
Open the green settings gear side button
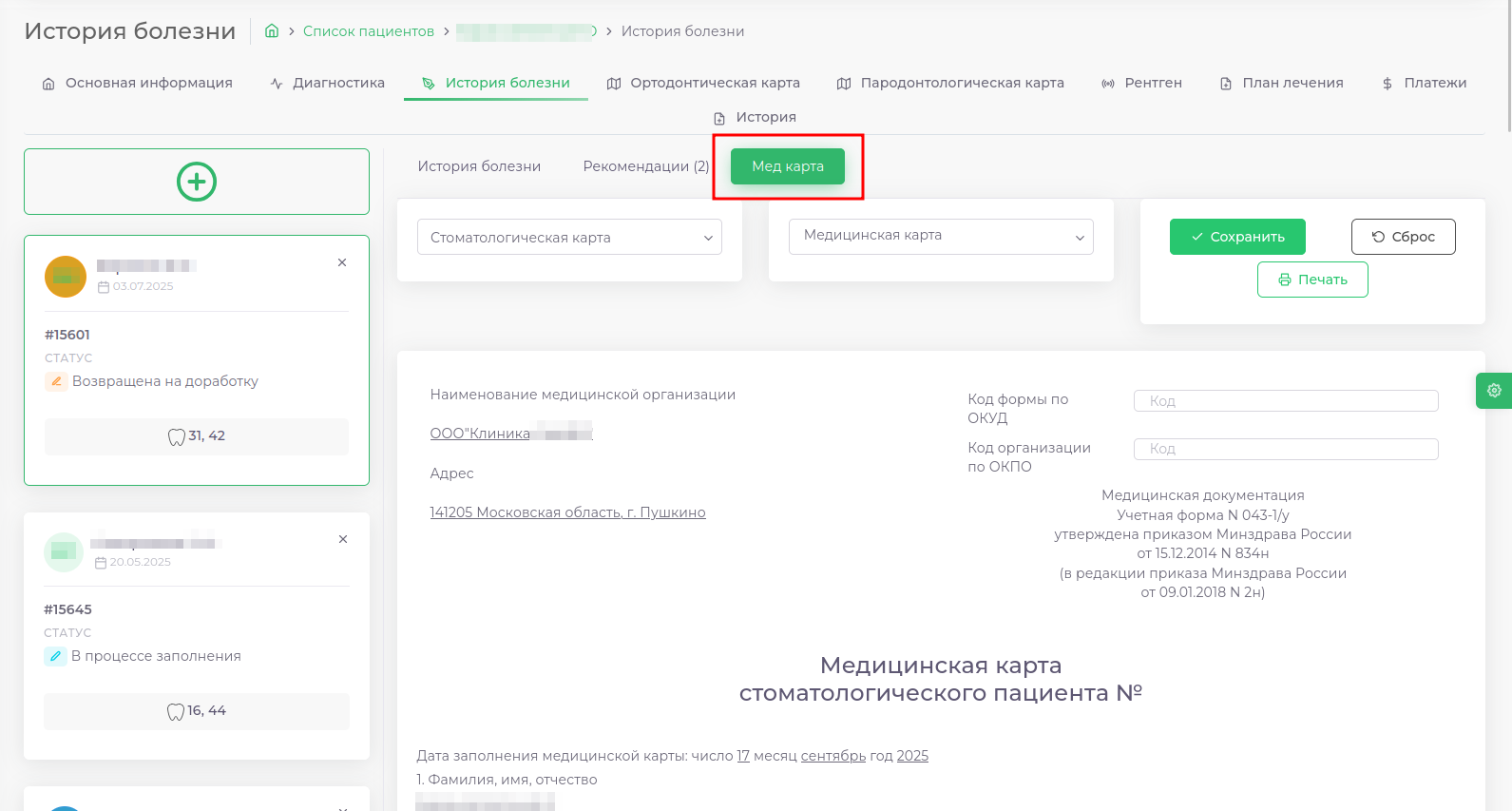pyautogui.click(x=1494, y=391)
